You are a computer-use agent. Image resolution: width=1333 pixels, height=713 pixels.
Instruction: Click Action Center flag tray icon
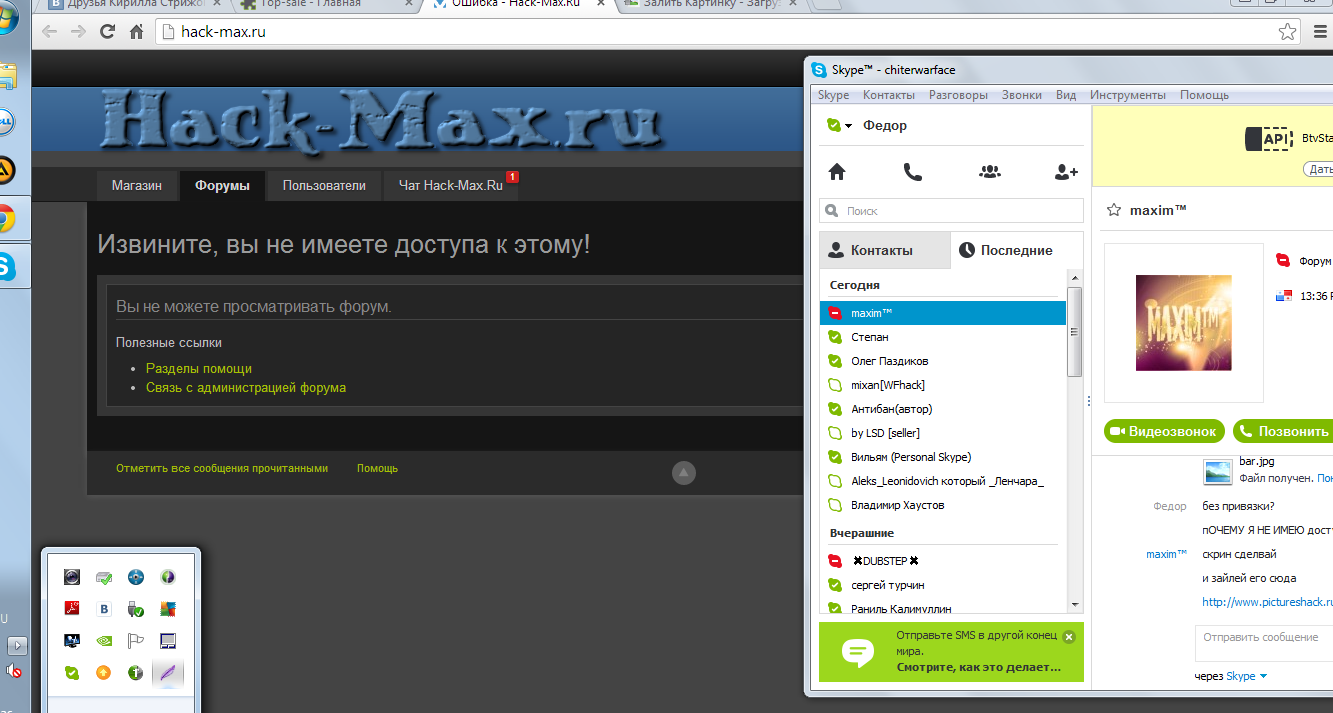point(136,640)
